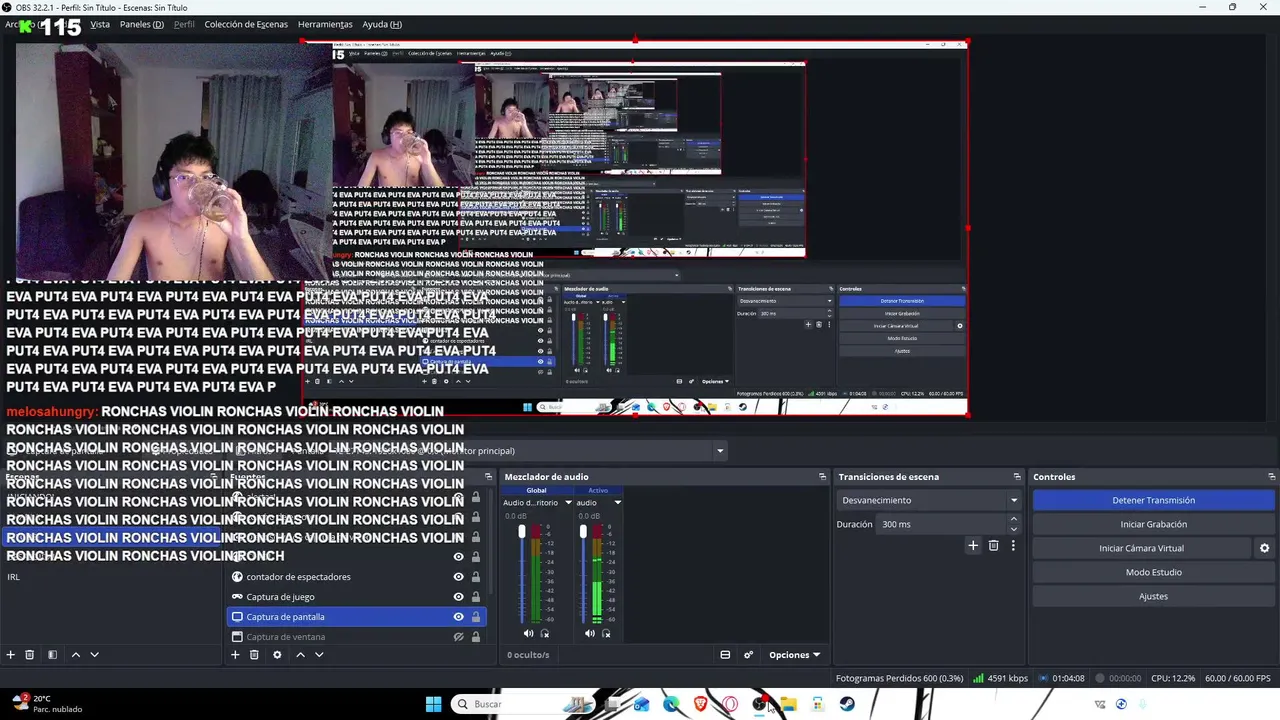Open the Paneles (D) menu
The width and height of the screenshot is (1280, 720).
tap(142, 24)
